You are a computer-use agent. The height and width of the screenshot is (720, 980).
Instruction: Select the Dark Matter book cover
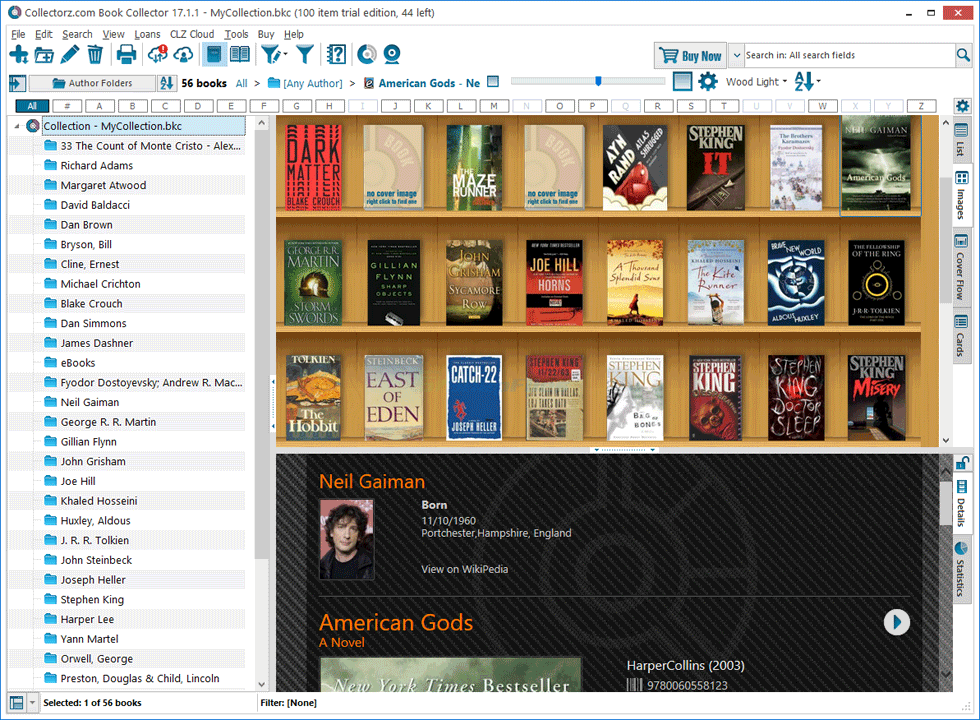pyautogui.click(x=314, y=167)
